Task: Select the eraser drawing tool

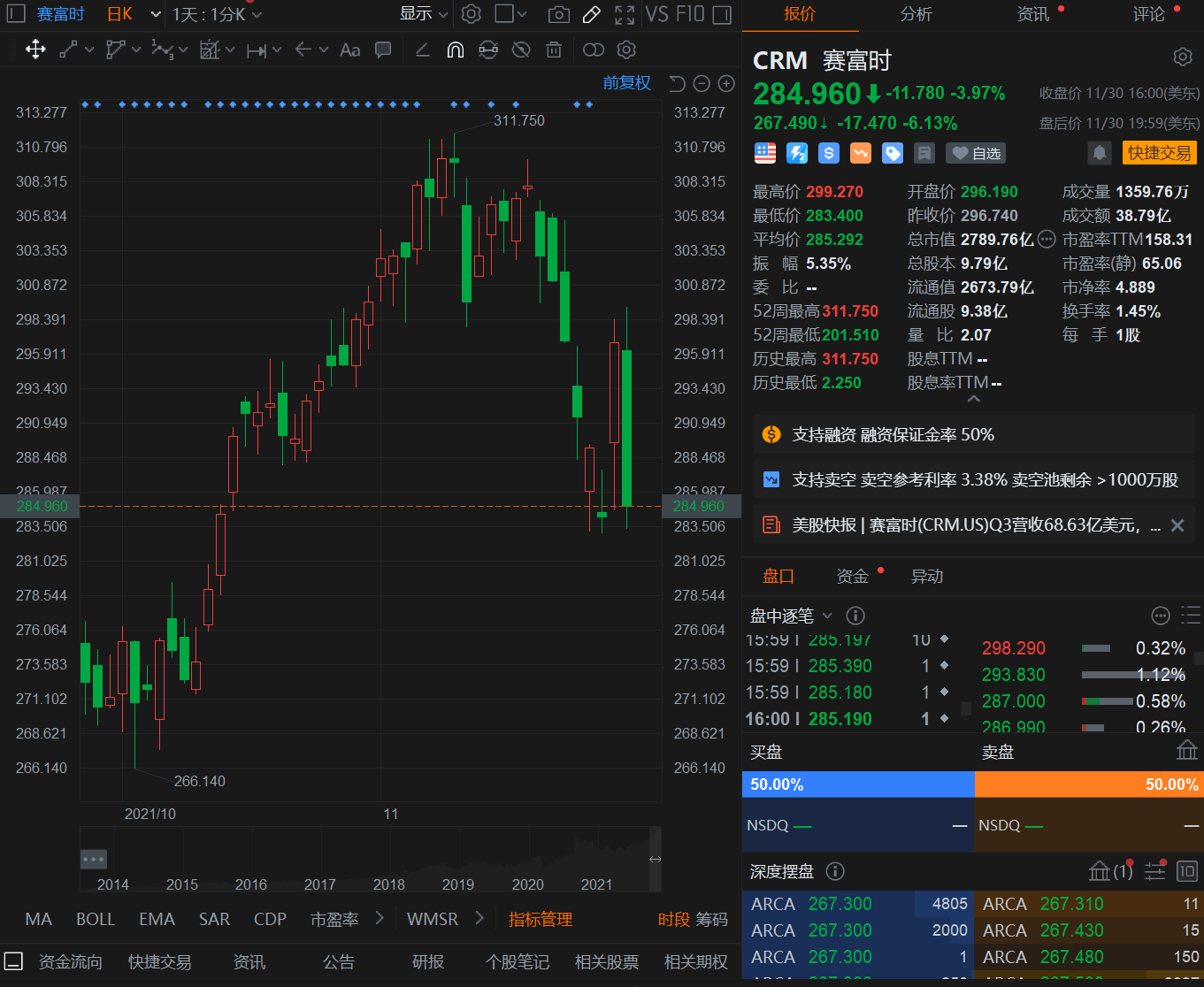Action: tap(423, 50)
